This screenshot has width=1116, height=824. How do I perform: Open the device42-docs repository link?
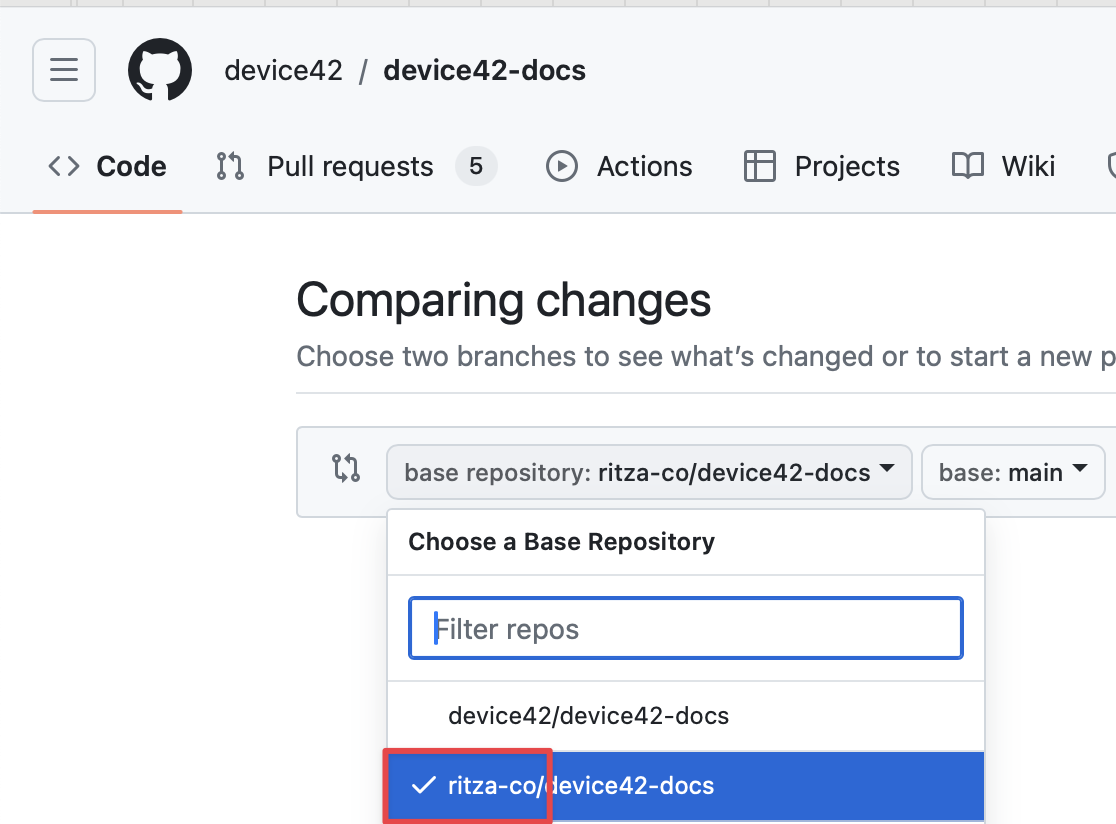(484, 71)
